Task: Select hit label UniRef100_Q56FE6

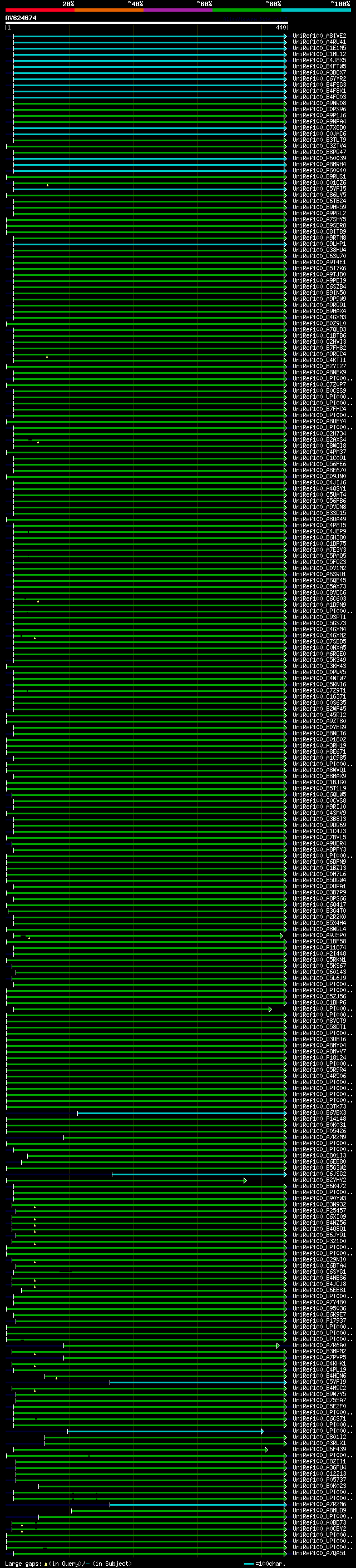Action: [319, 464]
